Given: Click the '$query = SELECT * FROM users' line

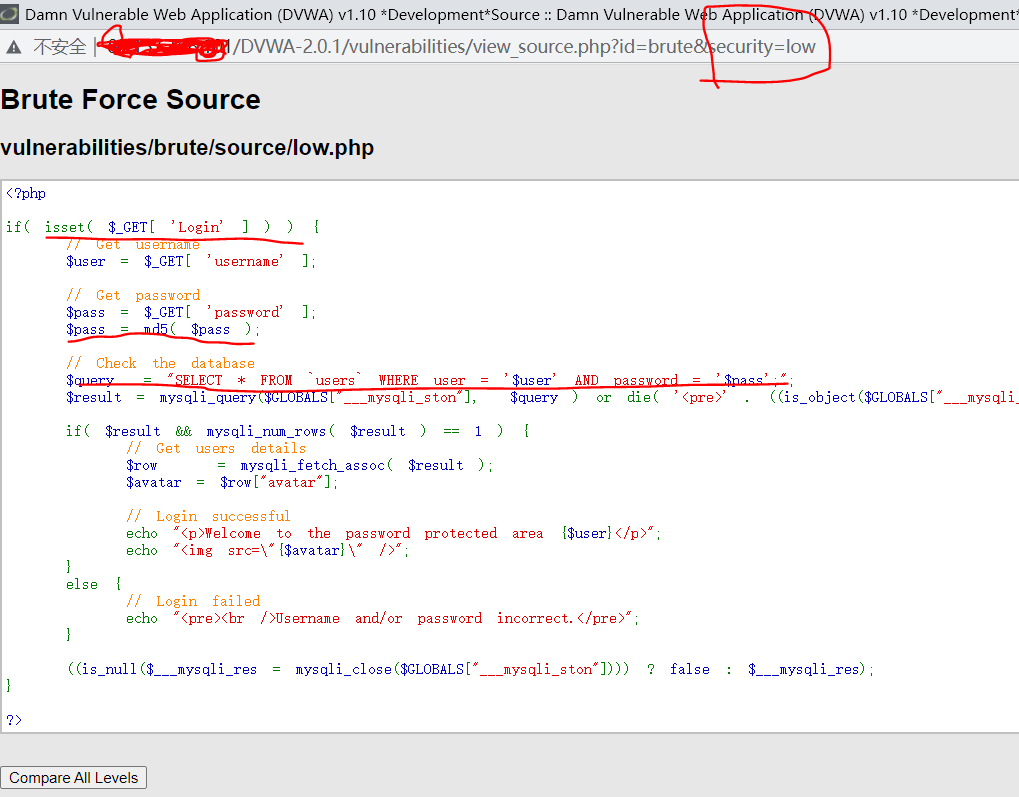Looking at the screenshot, I should [x=430, y=380].
